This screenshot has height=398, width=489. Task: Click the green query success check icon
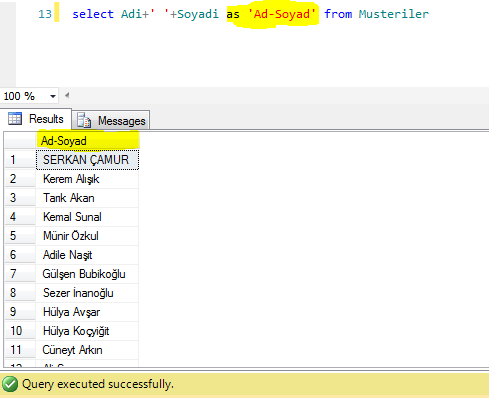(x=10, y=384)
